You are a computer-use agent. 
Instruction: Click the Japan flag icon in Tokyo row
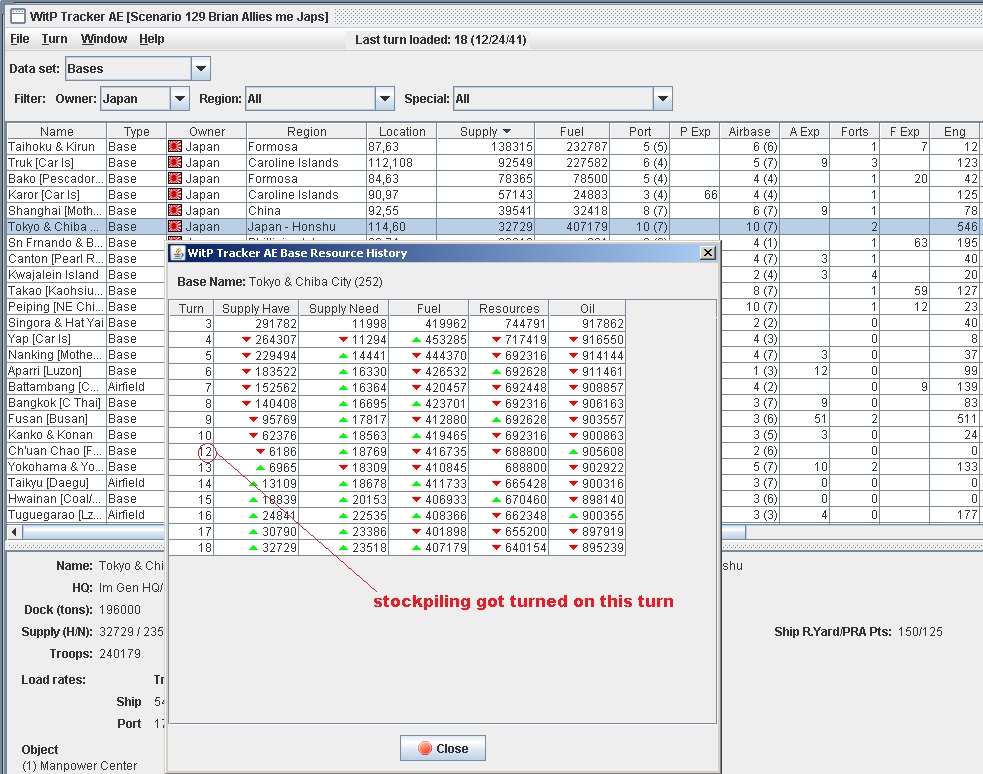175,227
